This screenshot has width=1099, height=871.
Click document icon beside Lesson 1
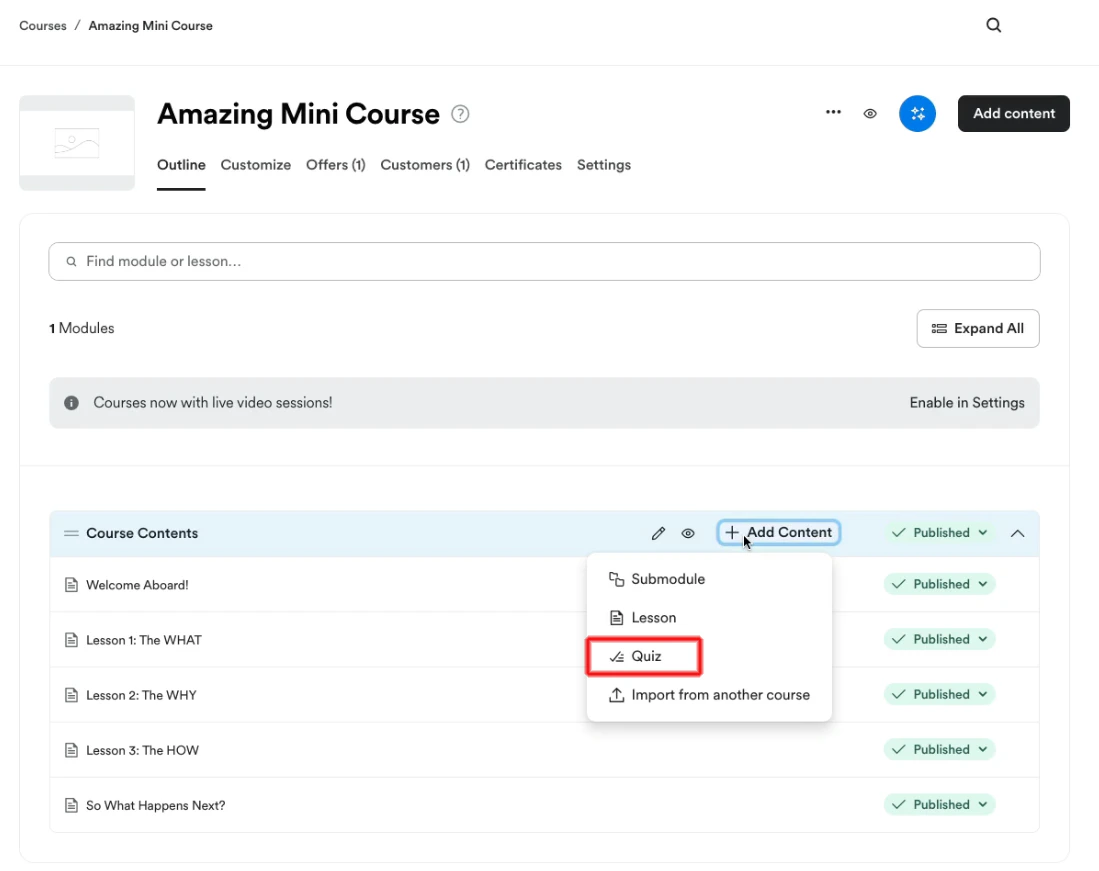point(71,640)
